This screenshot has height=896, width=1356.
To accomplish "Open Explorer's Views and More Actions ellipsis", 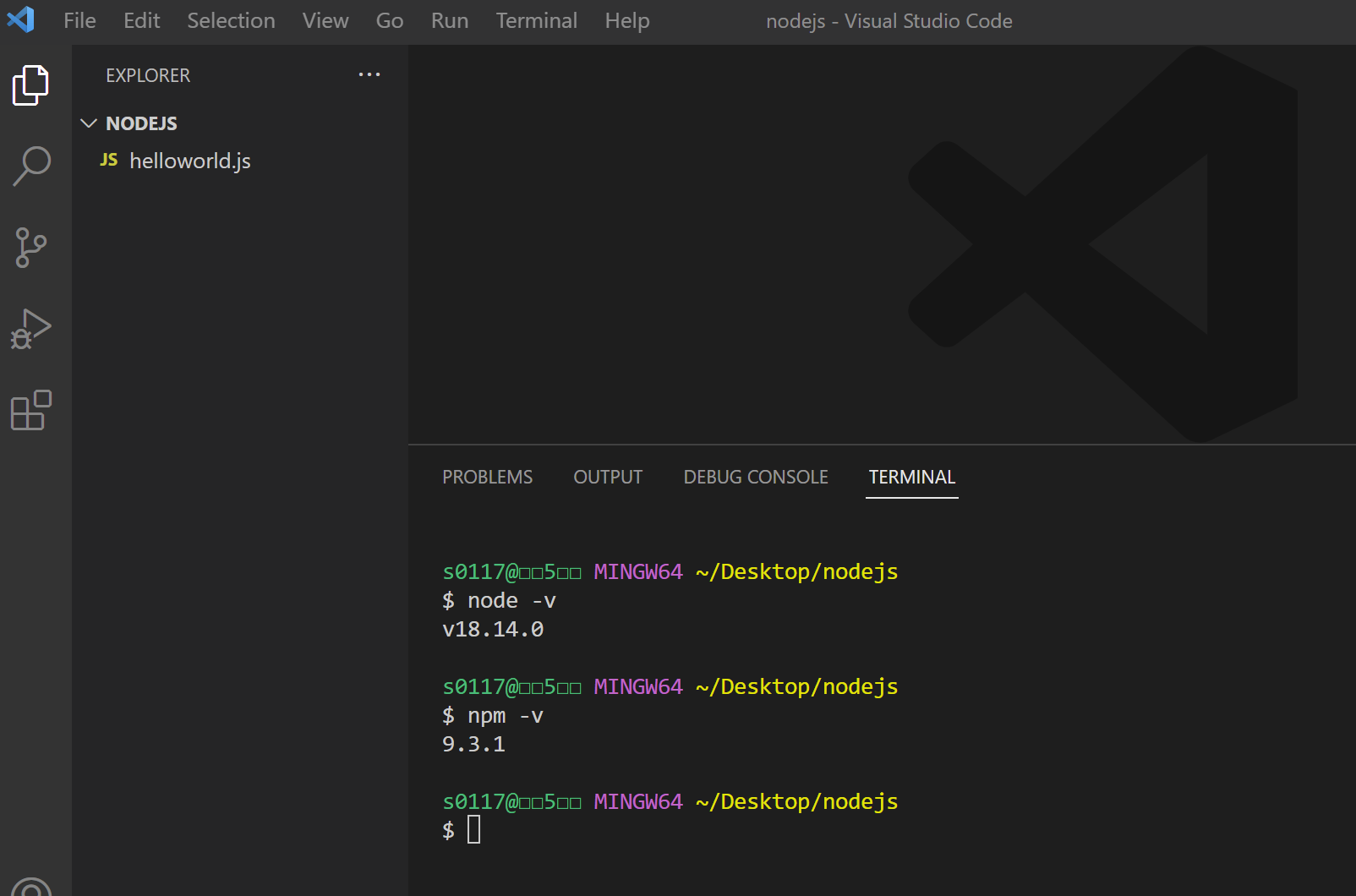I will 369,74.
